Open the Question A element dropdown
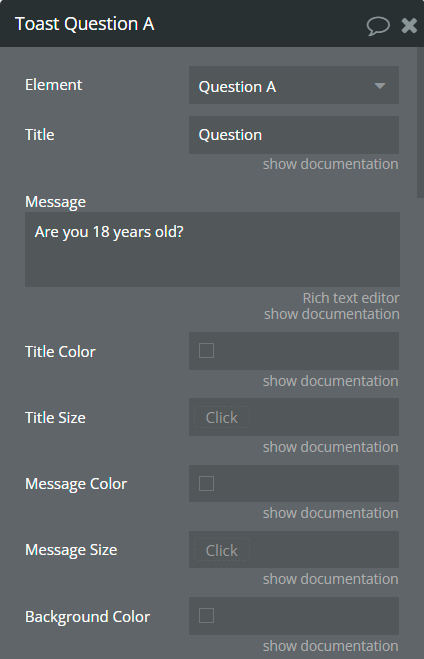This screenshot has width=424, height=659. [294, 85]
